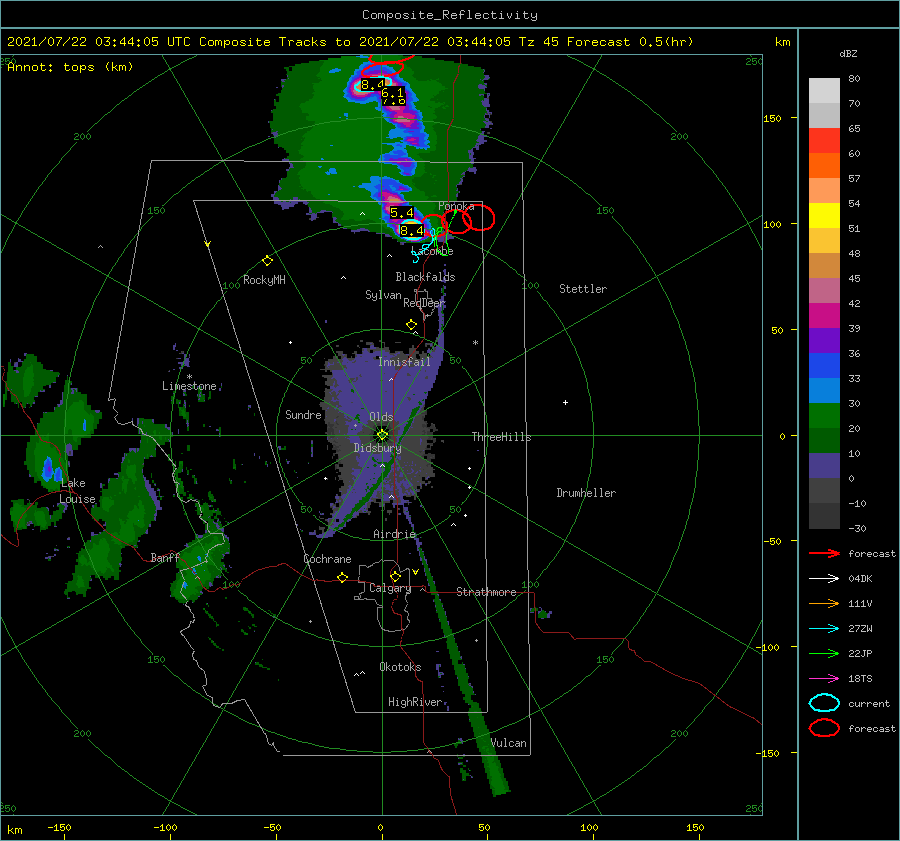Click the dBZ legend heading
This screenshot has width=900, height=841.
click(x=848, y=53)
